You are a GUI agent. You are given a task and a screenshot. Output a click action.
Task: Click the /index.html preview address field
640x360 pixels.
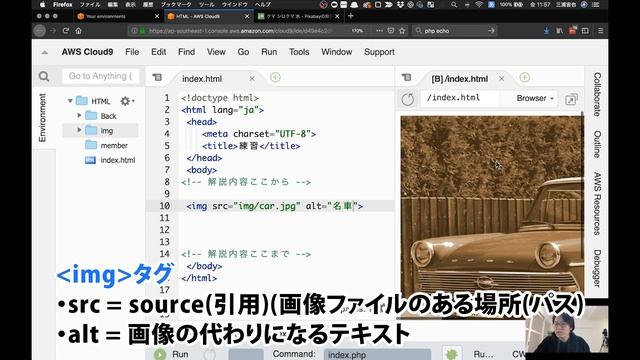click(x=459, y=98)
